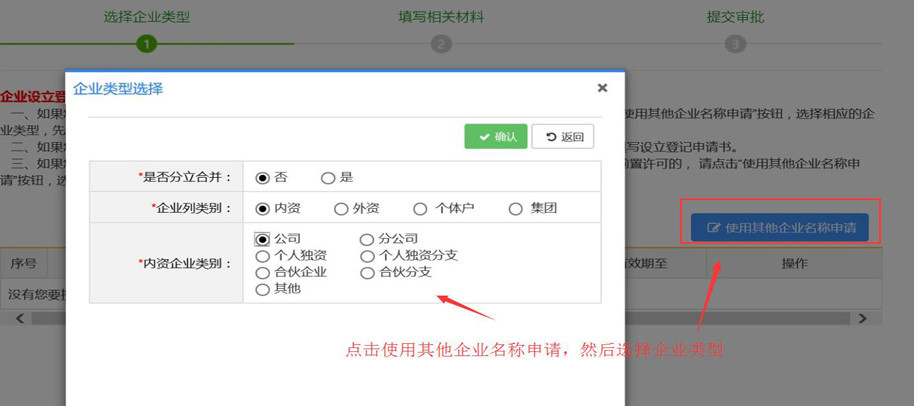Click the horizontal scrollbar under the table
This screenshot has width=914, height=406.
tap(750, 318)
